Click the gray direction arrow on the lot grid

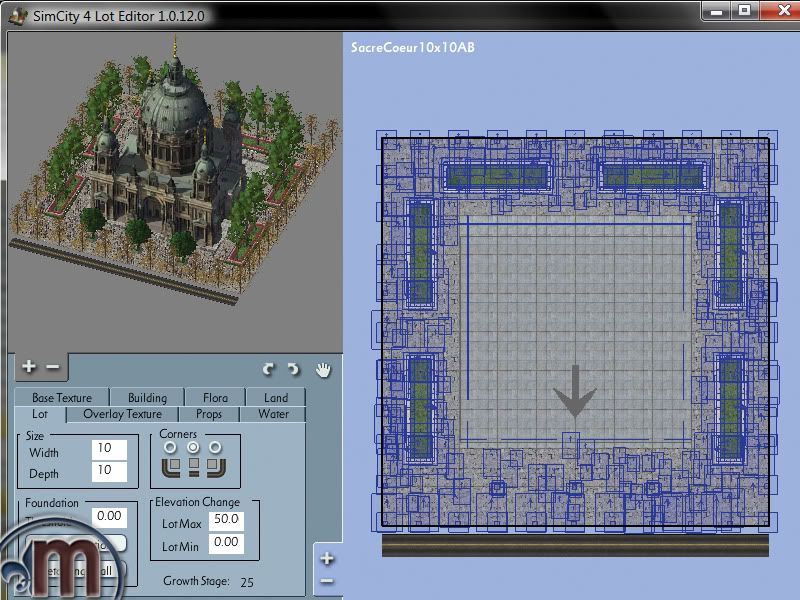(x=575, y=392)
